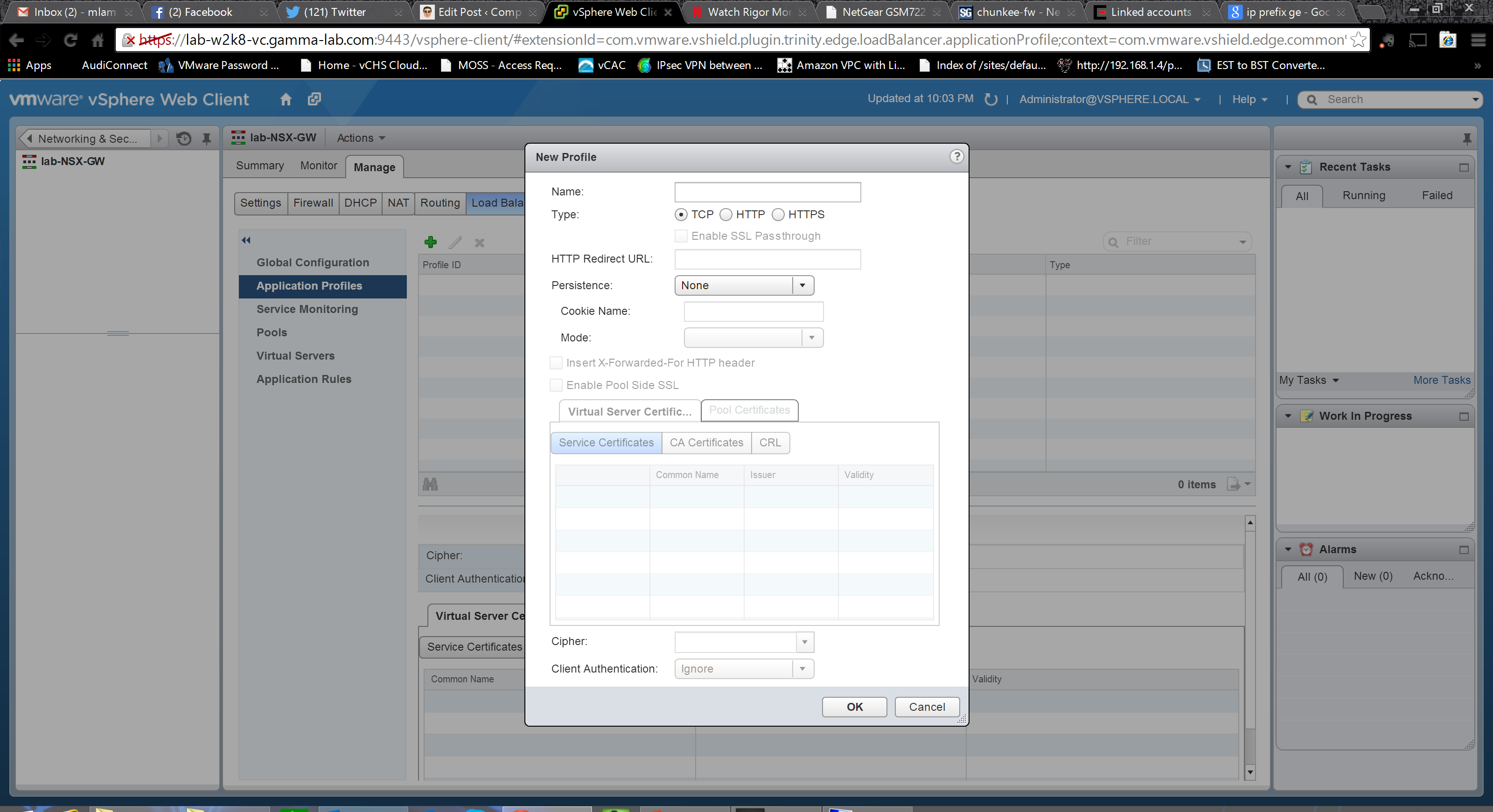
Task: Open the Persistence dropdown
Action: click(x=744, y=285)
